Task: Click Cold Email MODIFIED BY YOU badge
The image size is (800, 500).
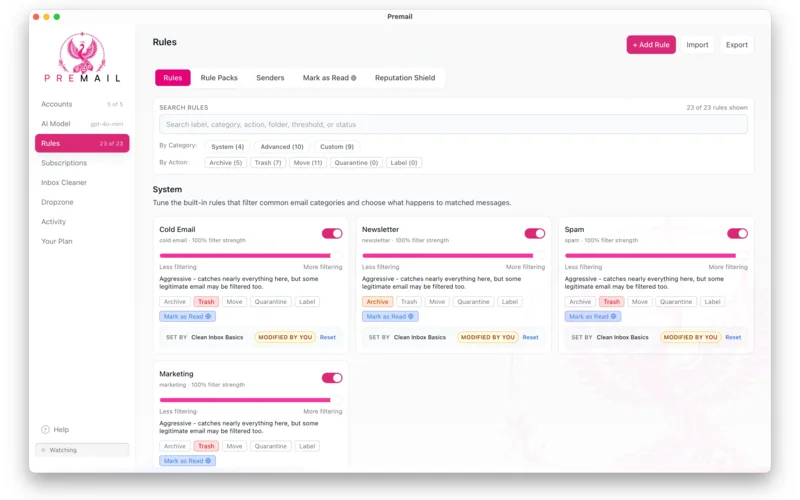Action: pos(285,337)
